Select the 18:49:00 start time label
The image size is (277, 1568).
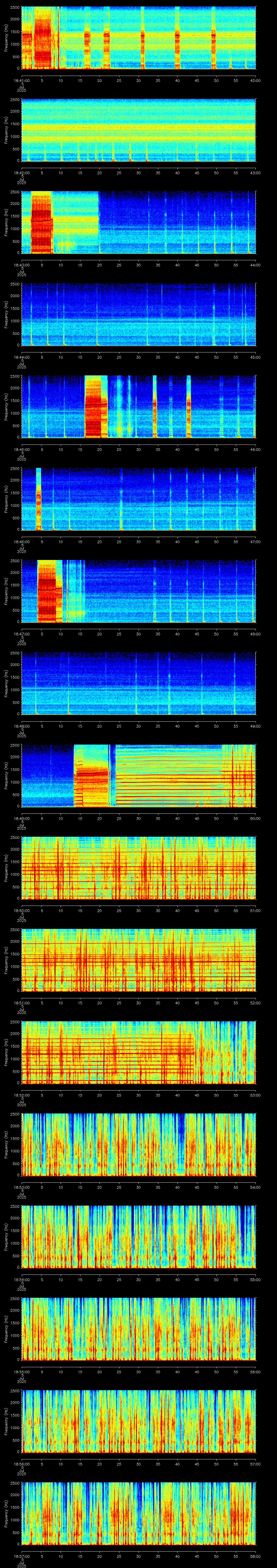pos(21,818)
